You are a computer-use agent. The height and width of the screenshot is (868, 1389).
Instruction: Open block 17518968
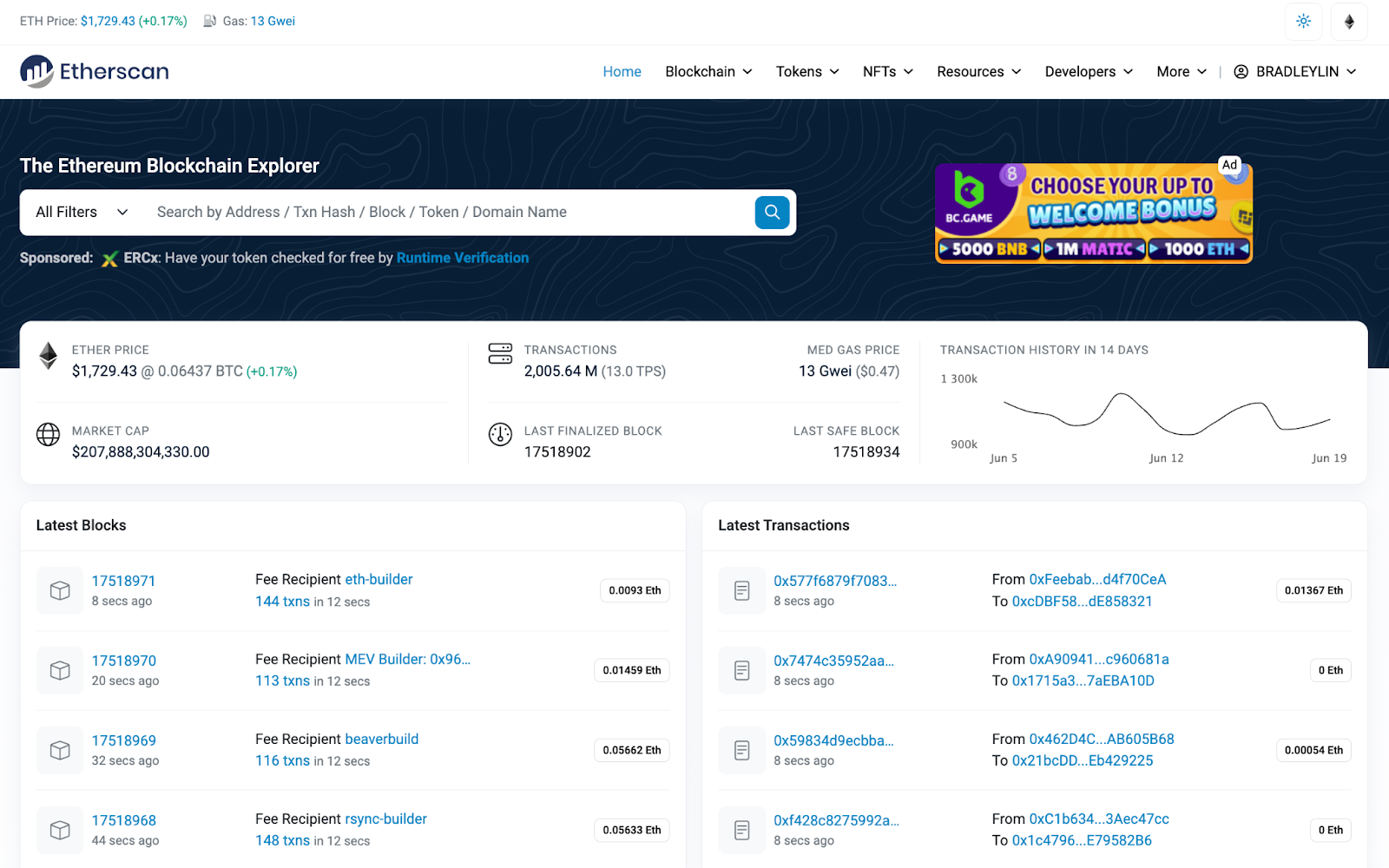[x=124, y=820]
